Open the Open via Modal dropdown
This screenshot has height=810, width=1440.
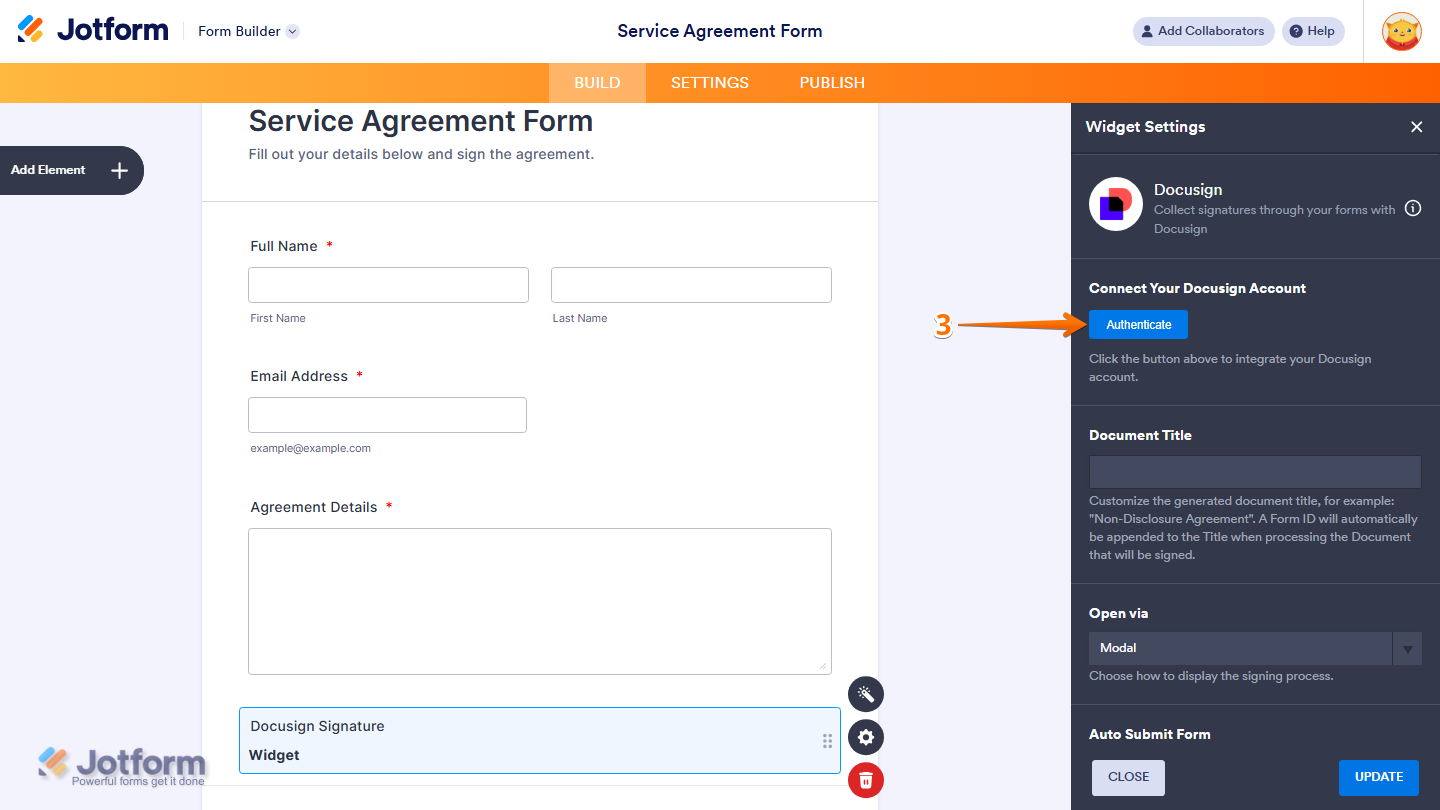coord(1407,648)
